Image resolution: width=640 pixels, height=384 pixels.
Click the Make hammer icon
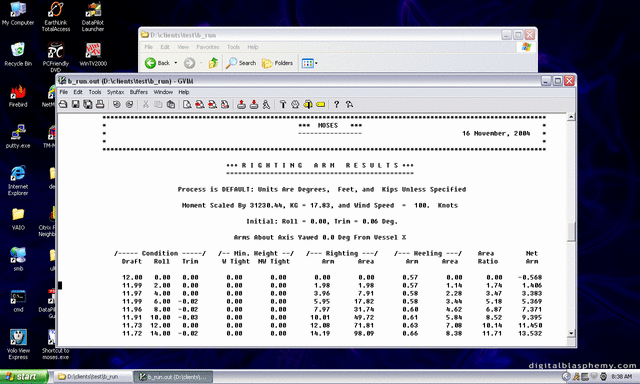coord(283,104)
